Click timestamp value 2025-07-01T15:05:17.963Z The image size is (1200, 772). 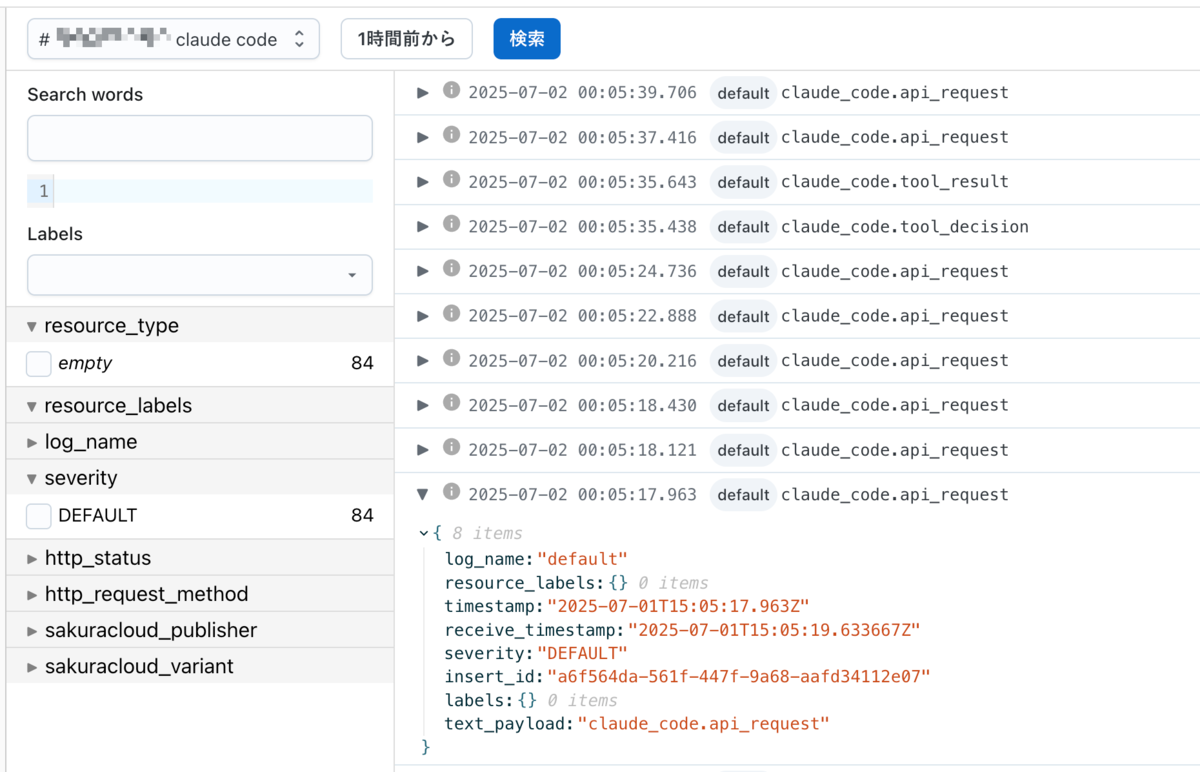678,606
